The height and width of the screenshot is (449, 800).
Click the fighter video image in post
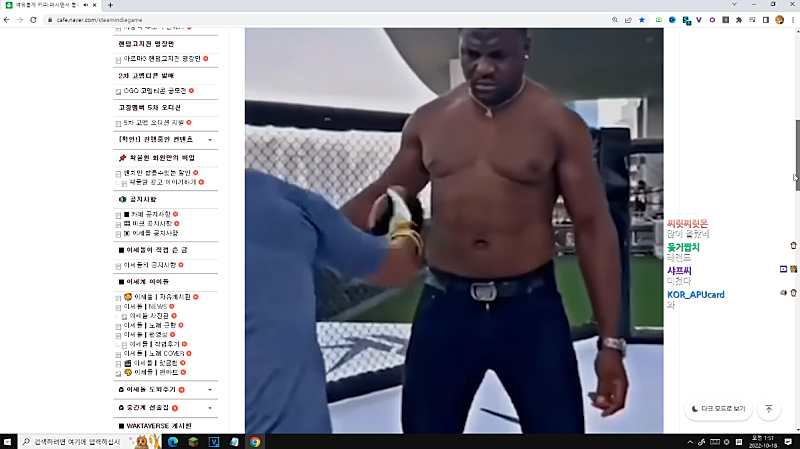tap(454, 231)
